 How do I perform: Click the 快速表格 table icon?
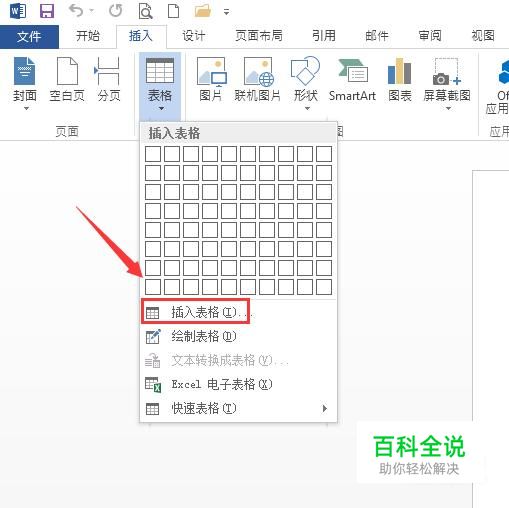(153, 409)
